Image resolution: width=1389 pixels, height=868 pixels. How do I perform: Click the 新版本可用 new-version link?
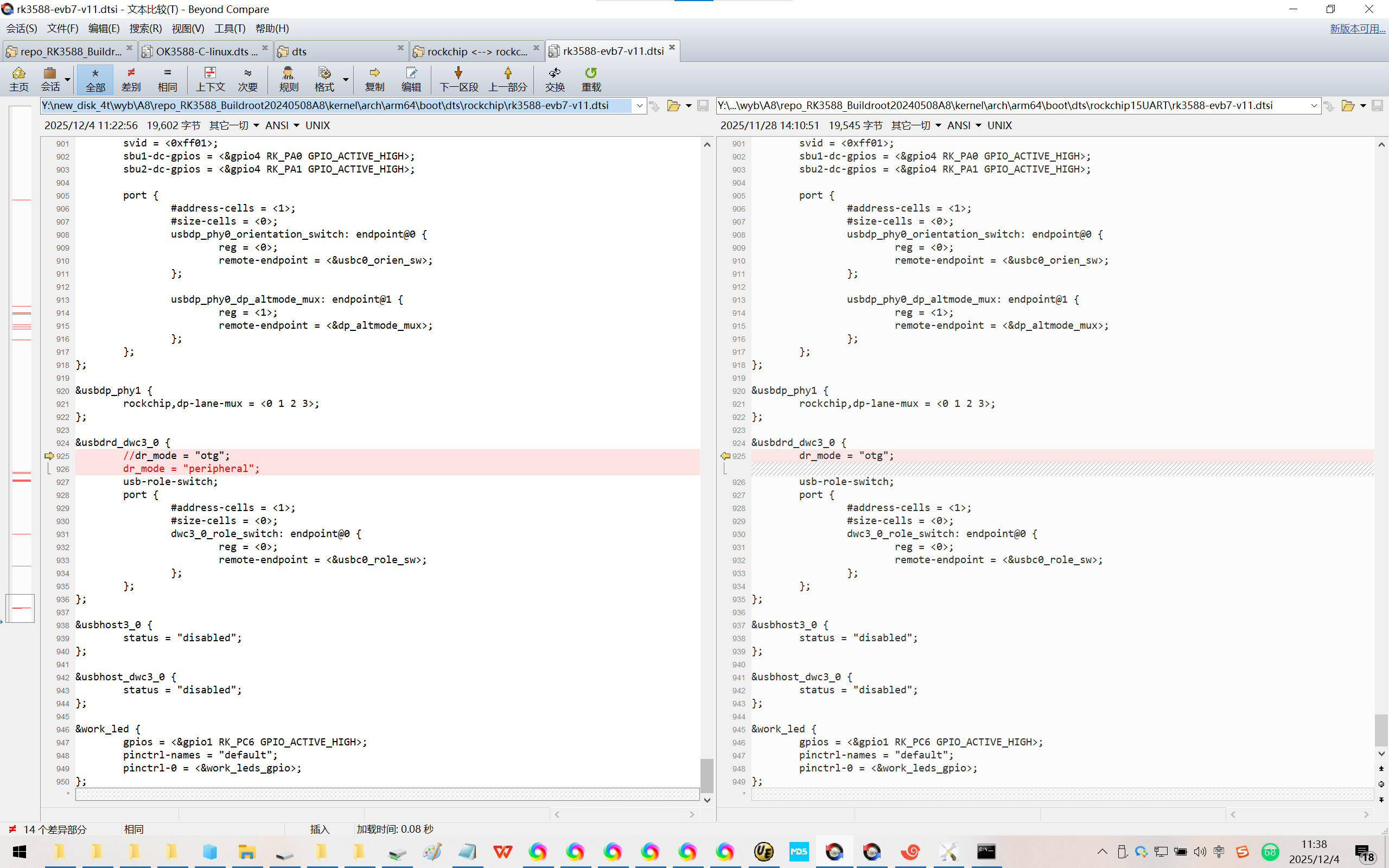(x=1357, y=28)
